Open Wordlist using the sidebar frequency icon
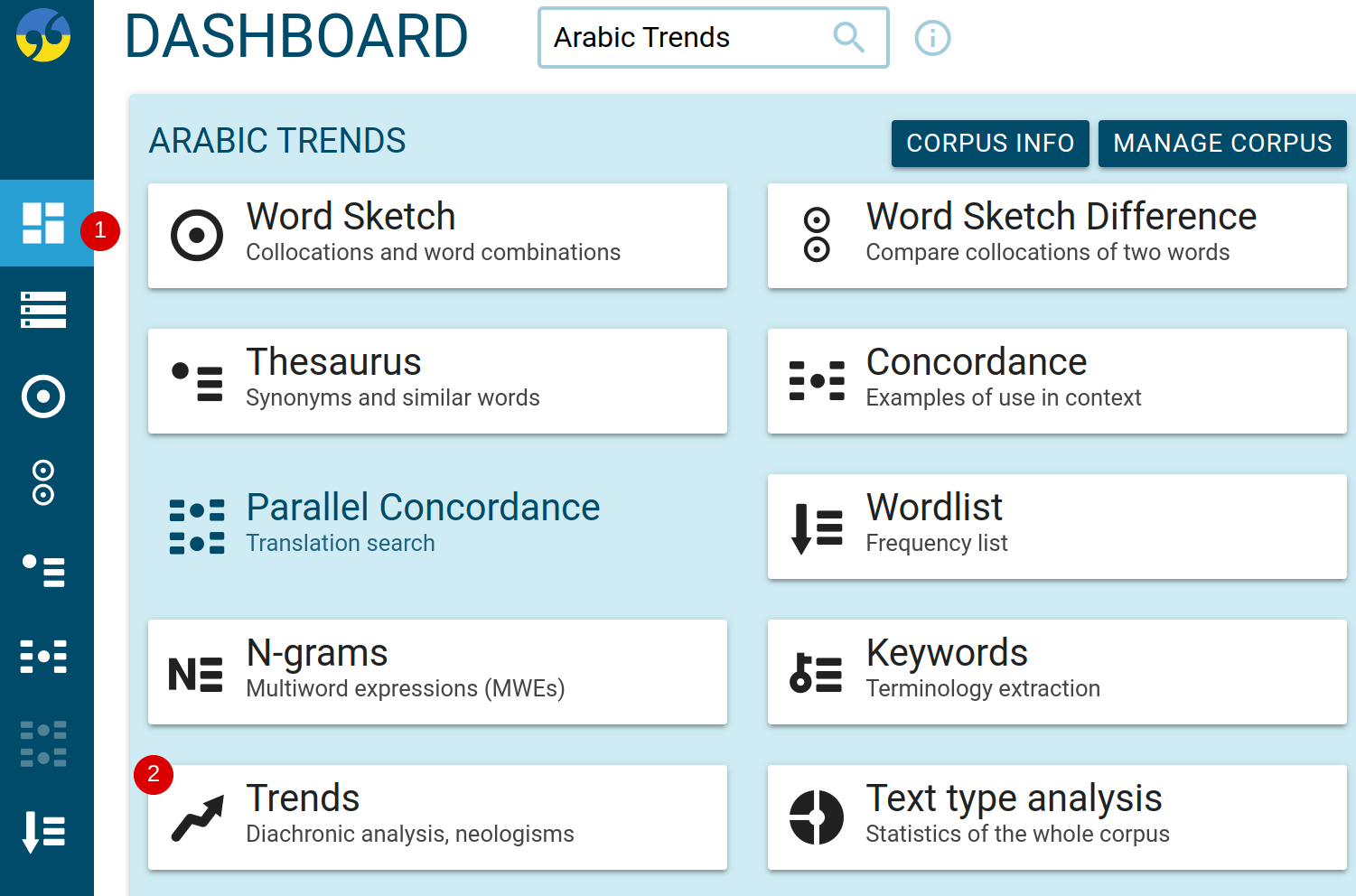This screenshot has width=1356, height=896. click(x=43, y=831)
